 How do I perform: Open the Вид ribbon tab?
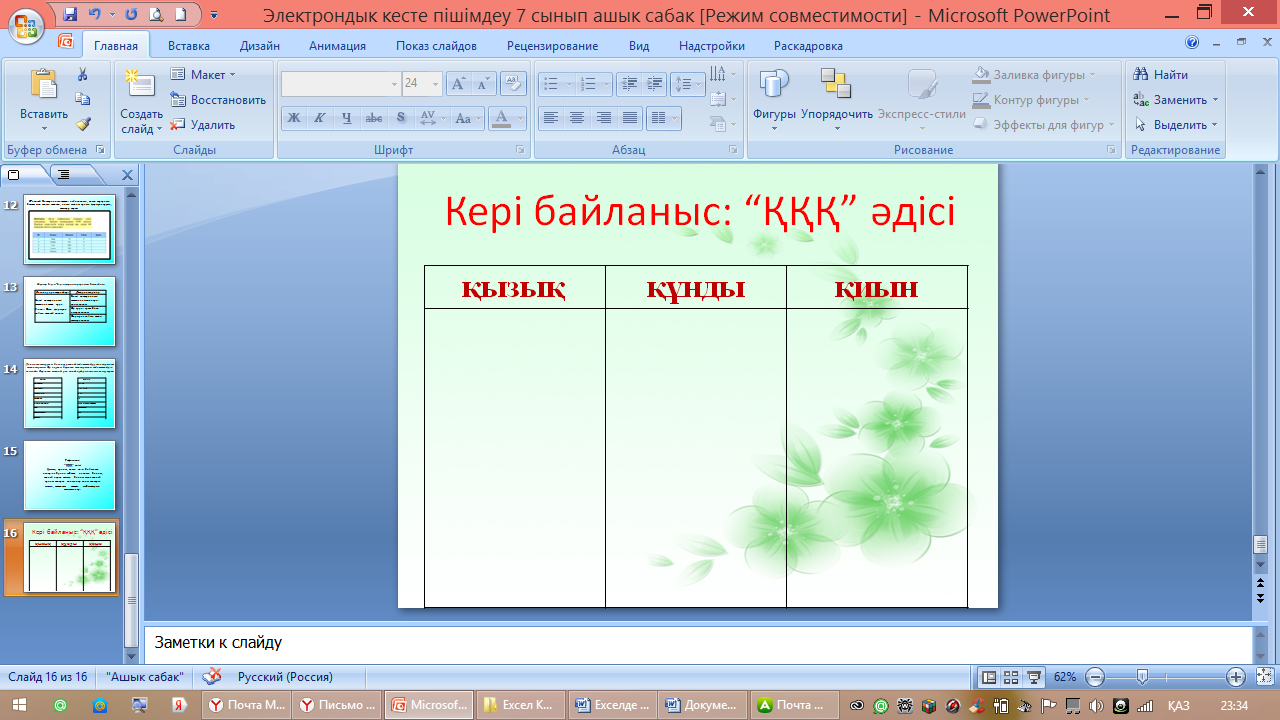(x=639, y=46)
